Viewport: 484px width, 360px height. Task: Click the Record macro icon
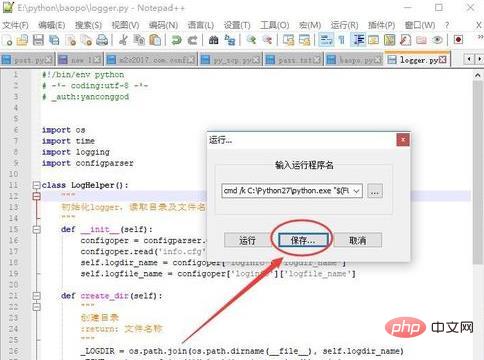(458, 40)
